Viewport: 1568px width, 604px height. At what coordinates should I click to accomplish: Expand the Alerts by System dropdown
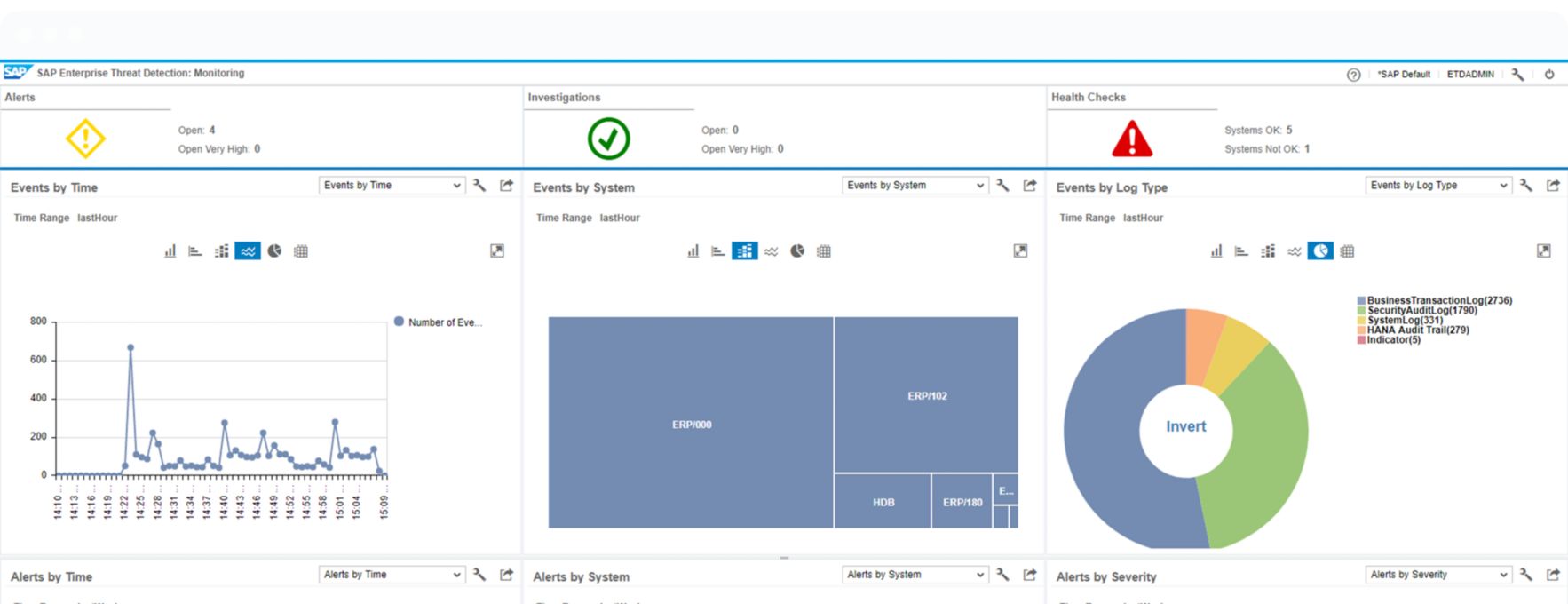point(915,575)
